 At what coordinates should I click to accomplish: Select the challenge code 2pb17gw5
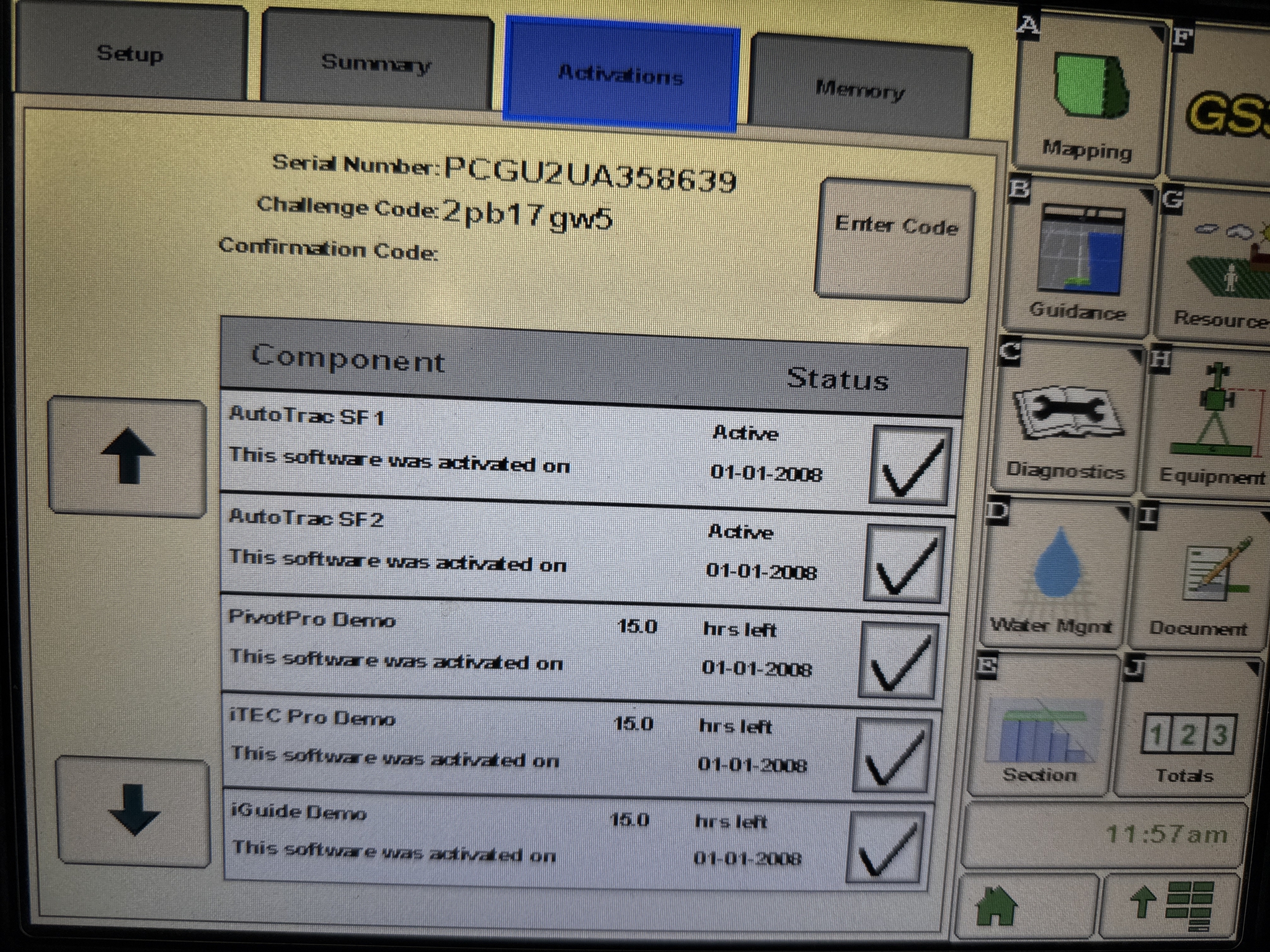527,216
